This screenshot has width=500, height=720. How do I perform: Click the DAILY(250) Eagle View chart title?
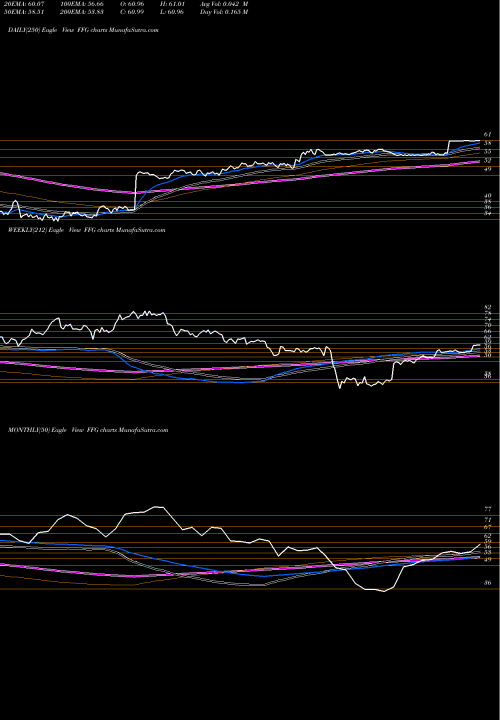click(x=83, y=30)
